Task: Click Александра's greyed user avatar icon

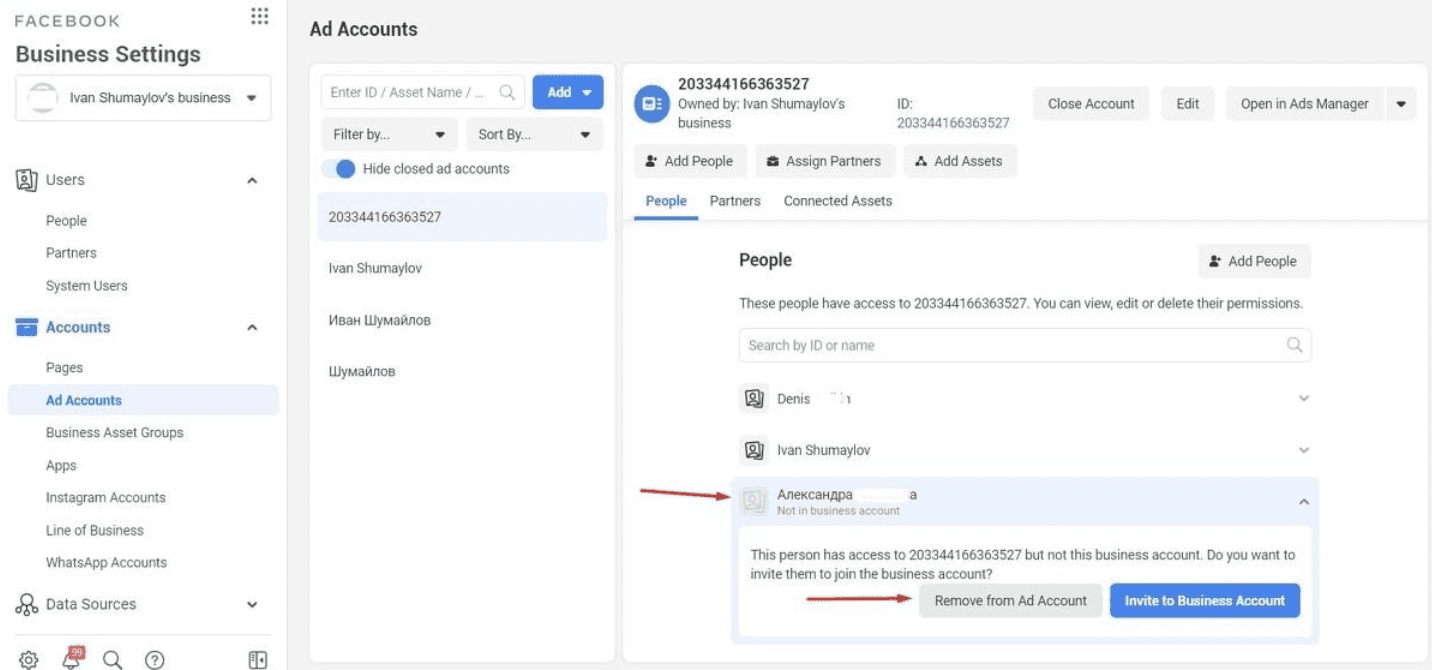Action: (753, 501)
